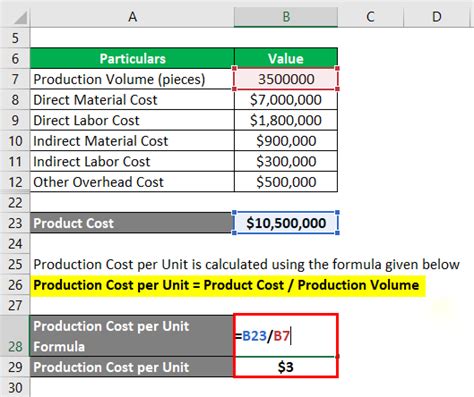
Task: Click the highlighted Production Cost per Unit formula
Action: click(x=227, y=285)
